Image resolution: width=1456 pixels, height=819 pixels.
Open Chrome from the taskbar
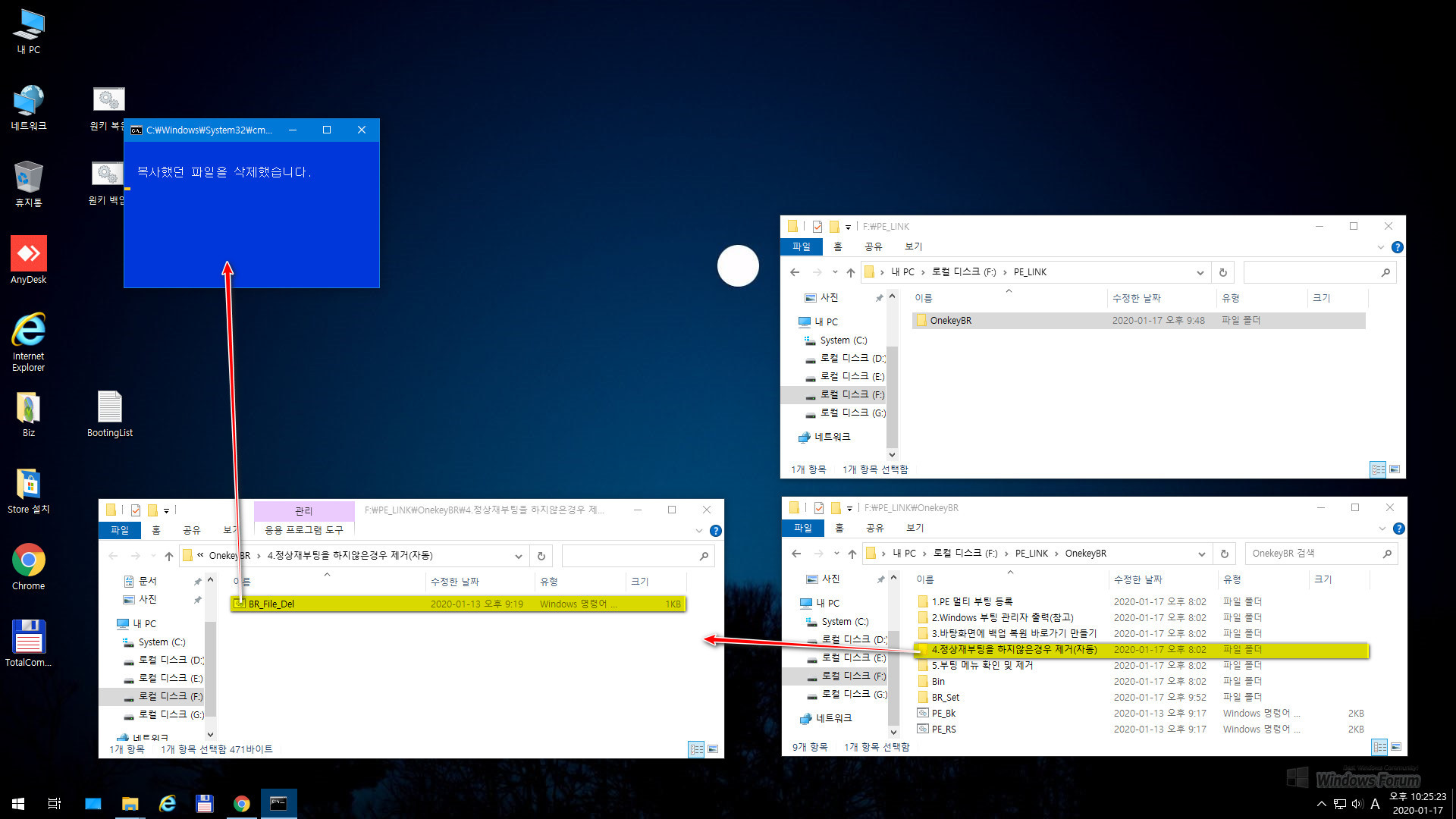[242, 804]
